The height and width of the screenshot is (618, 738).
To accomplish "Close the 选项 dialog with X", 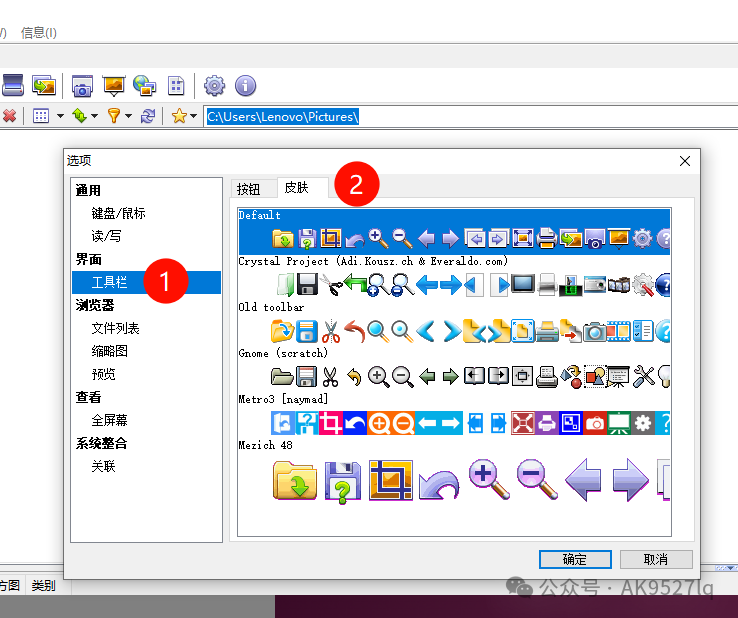I will 685,161.
